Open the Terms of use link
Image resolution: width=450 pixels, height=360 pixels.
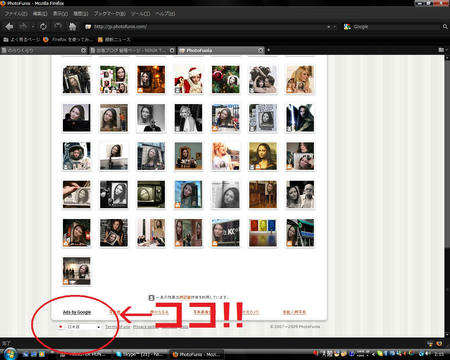118,327
